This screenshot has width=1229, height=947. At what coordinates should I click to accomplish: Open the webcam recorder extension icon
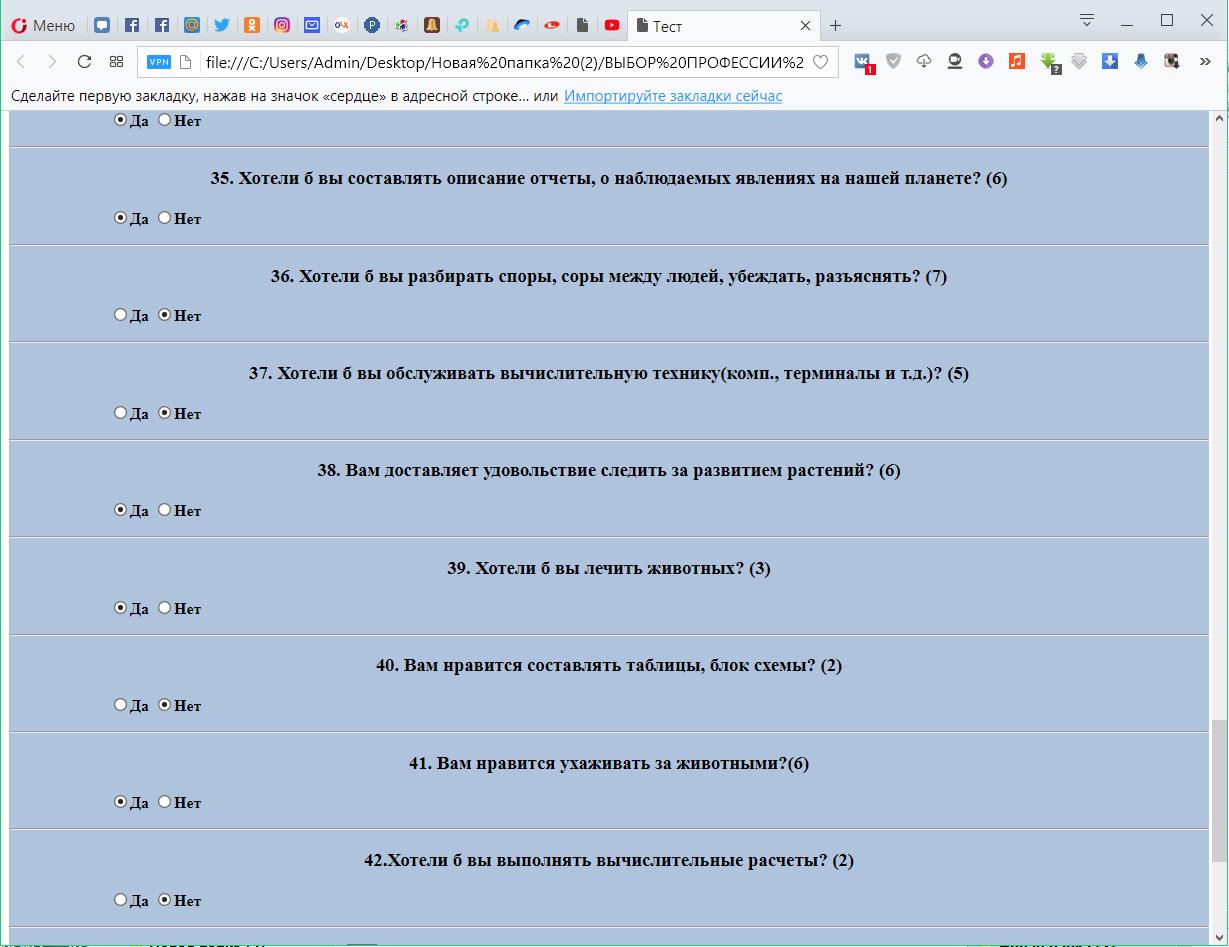(x=955, y=62)
